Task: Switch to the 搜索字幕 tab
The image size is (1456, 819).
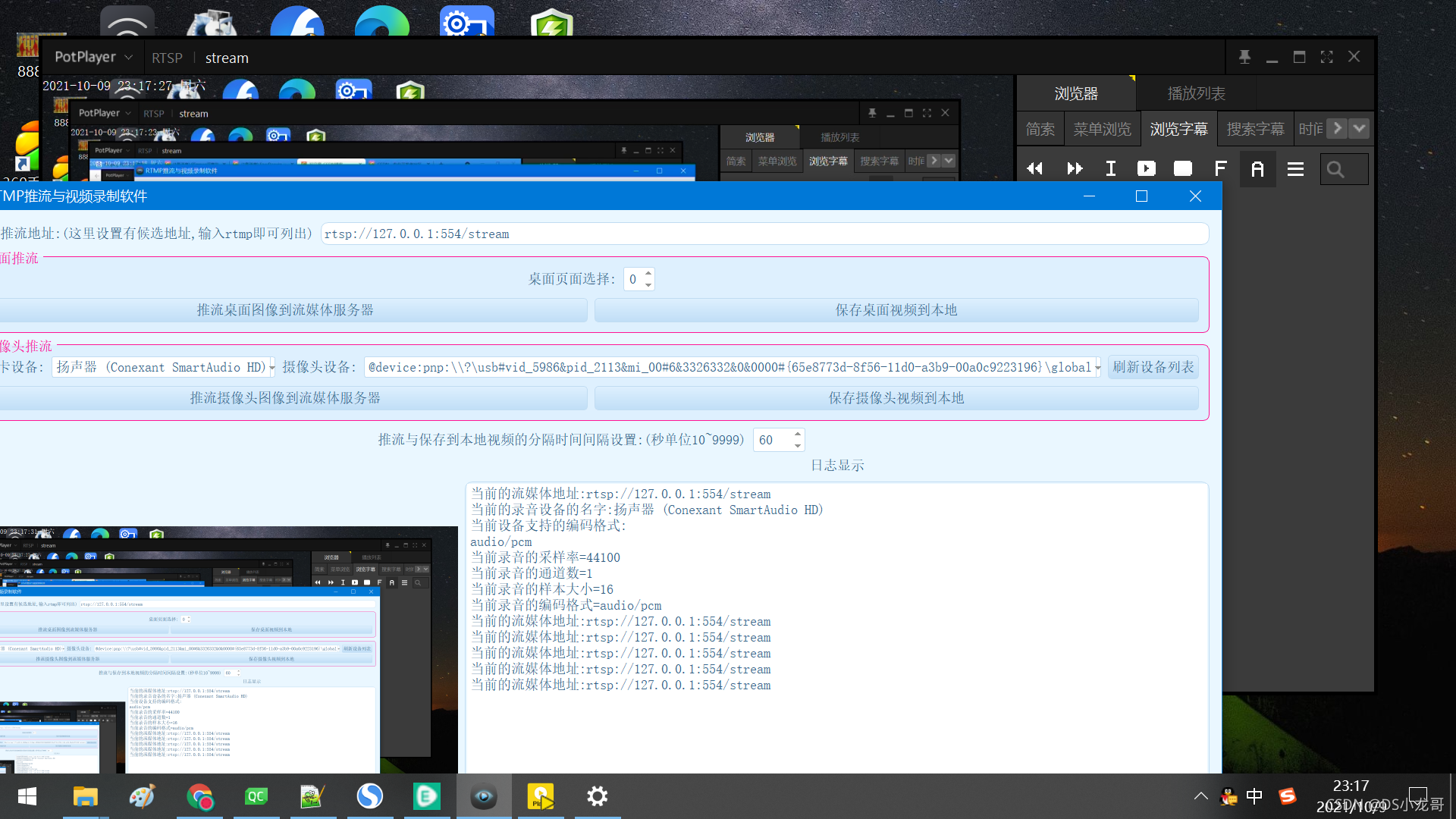Action: point(1255,129)
